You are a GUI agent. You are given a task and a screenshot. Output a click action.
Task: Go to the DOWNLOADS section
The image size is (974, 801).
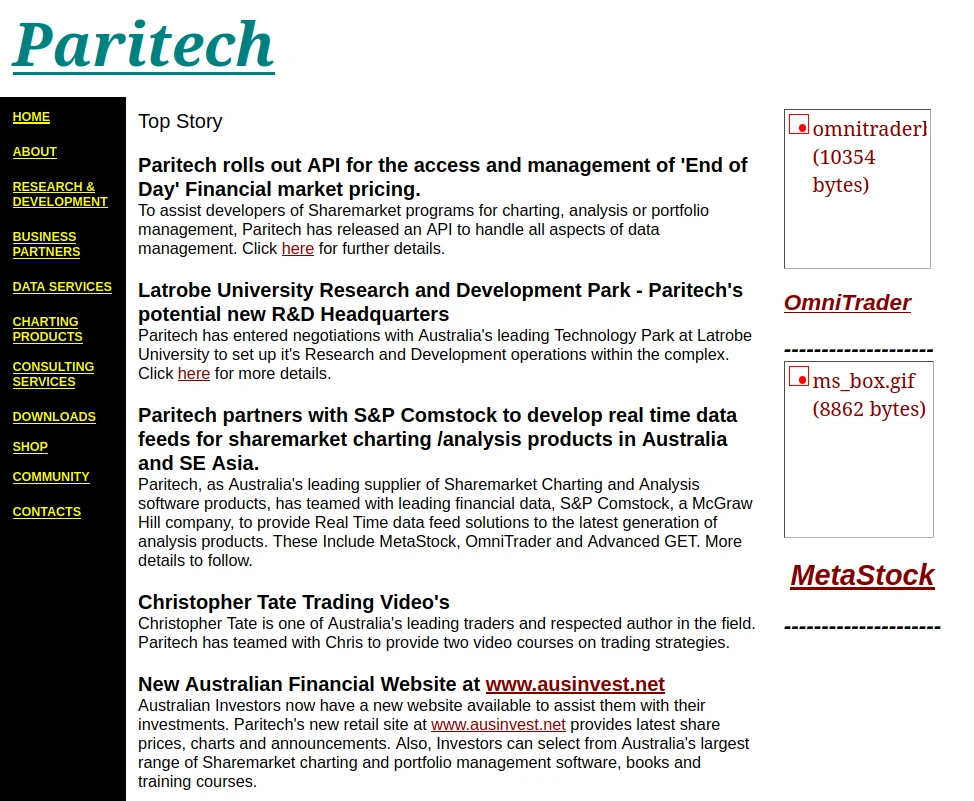[54, 417]
